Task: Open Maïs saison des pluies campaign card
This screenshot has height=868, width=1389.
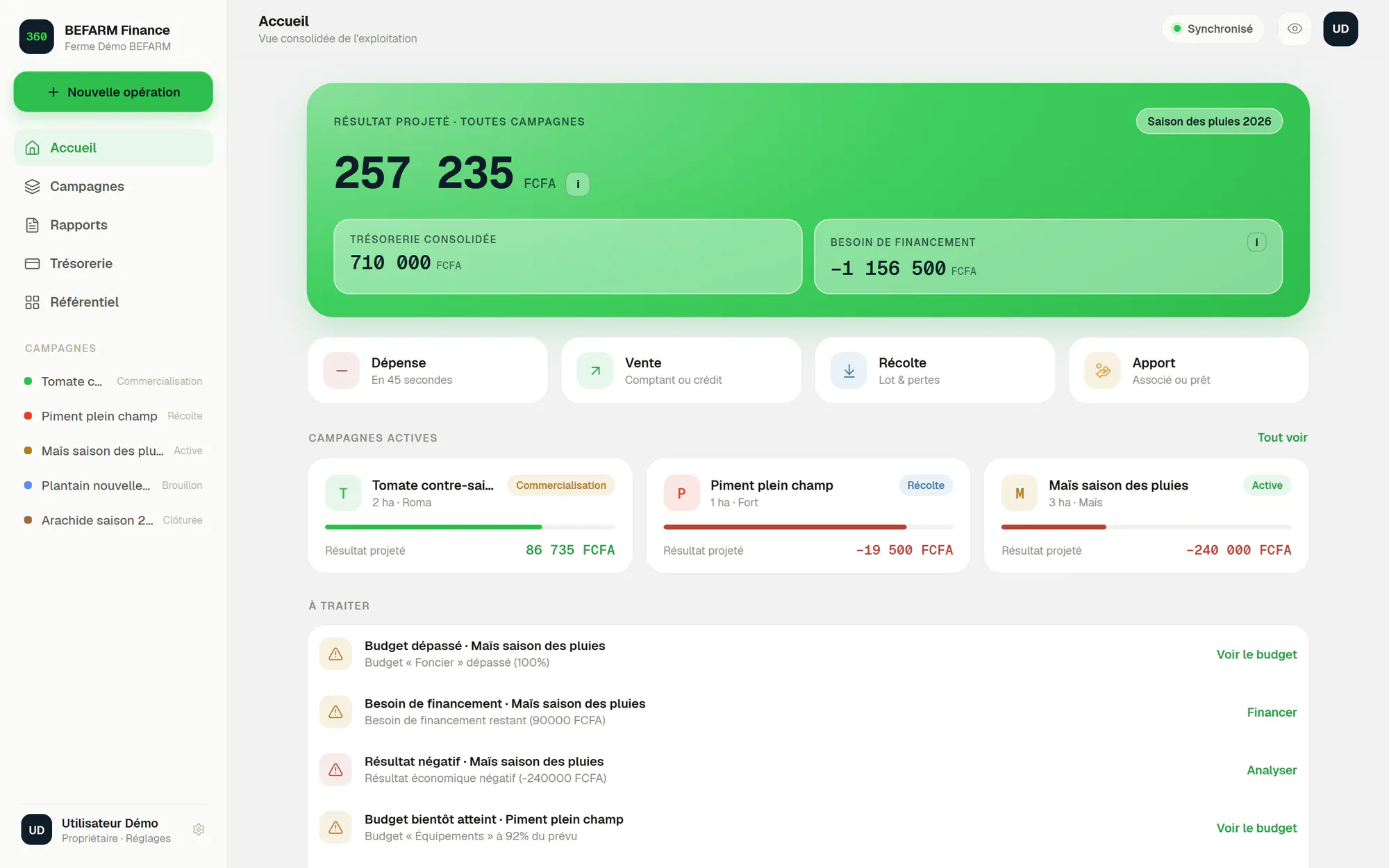Action: click(x=1146, y=515)
